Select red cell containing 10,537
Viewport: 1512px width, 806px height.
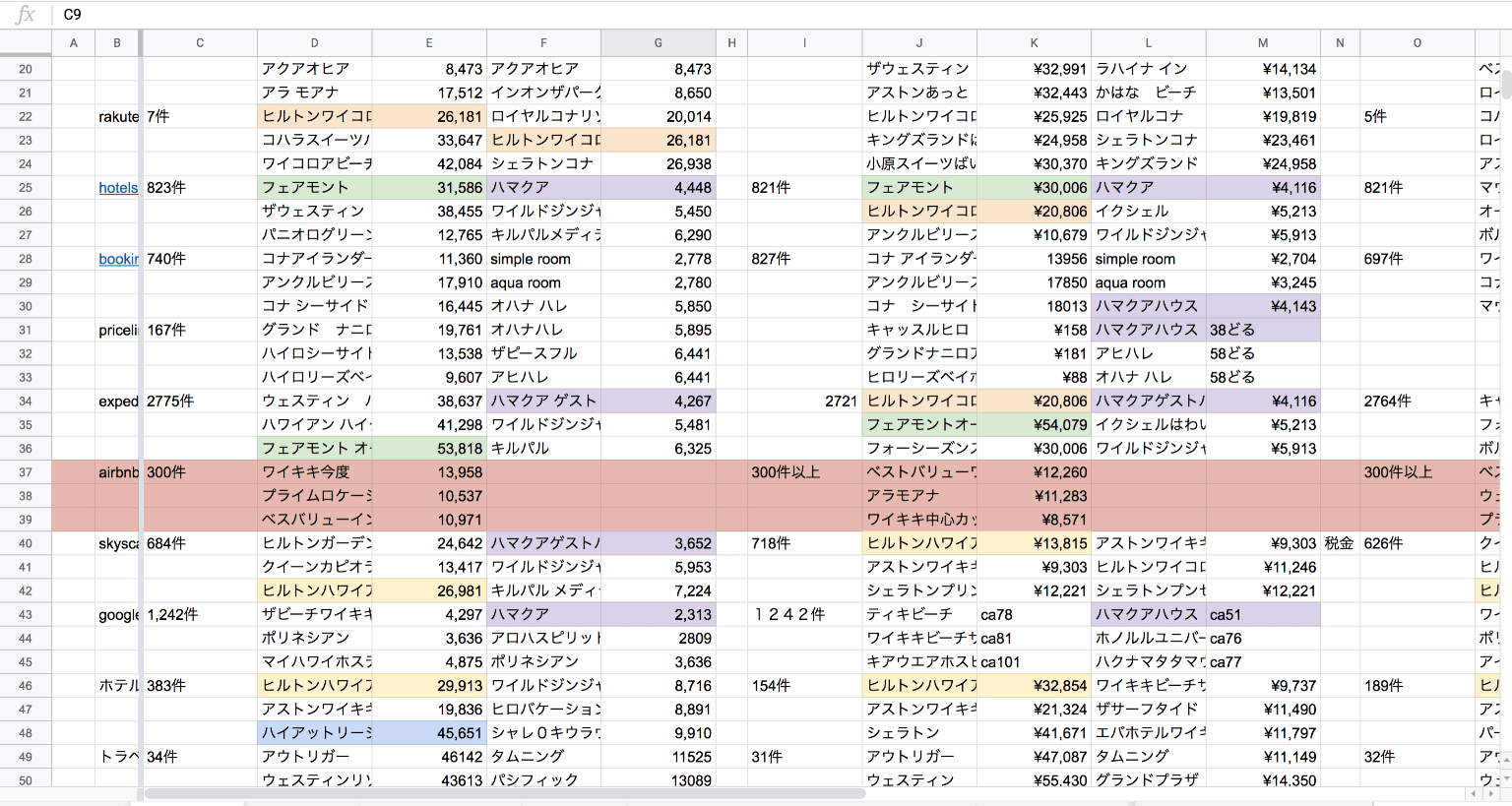click(x=429, y=496)
